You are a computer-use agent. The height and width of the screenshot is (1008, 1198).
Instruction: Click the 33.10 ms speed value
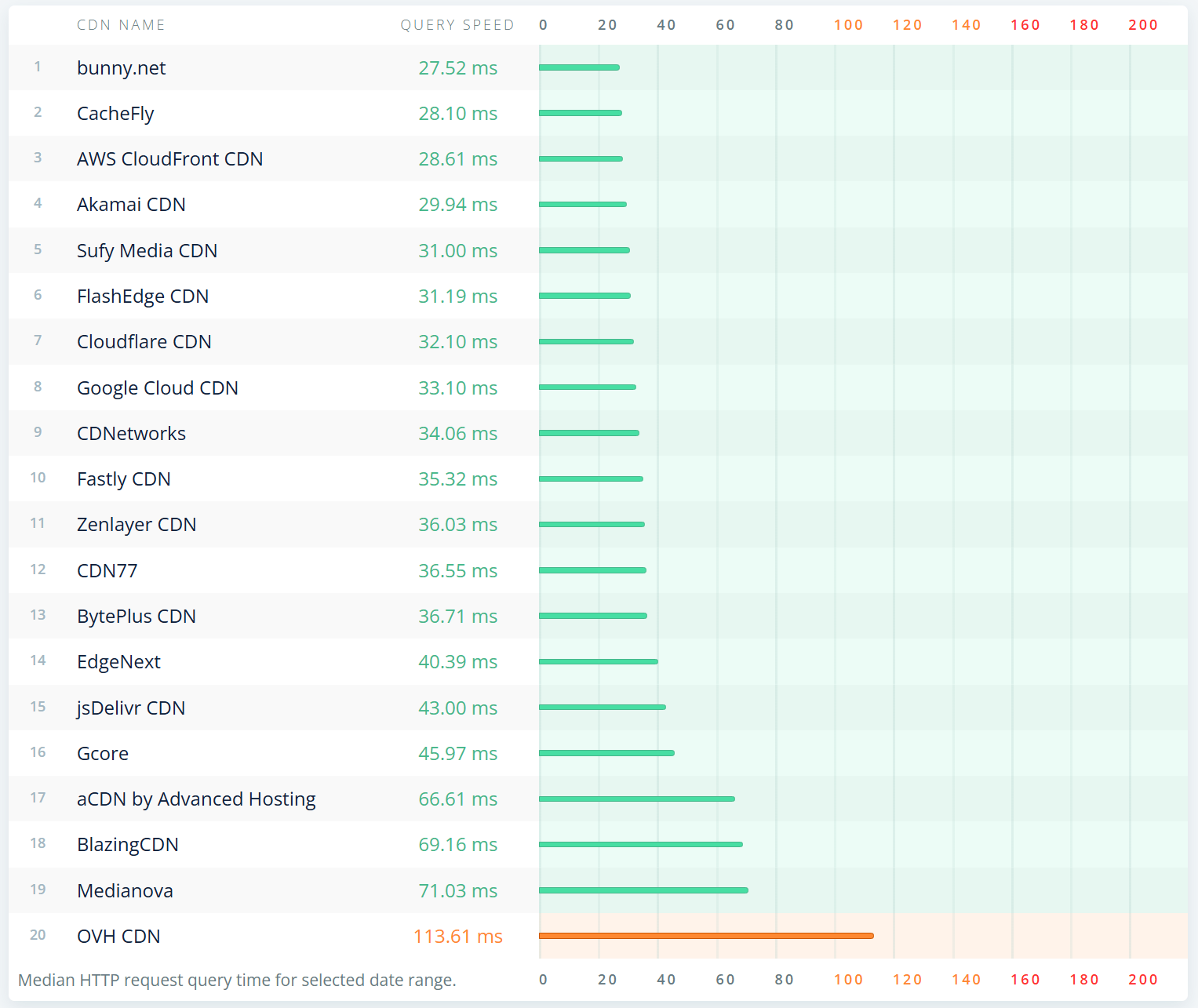458,388
